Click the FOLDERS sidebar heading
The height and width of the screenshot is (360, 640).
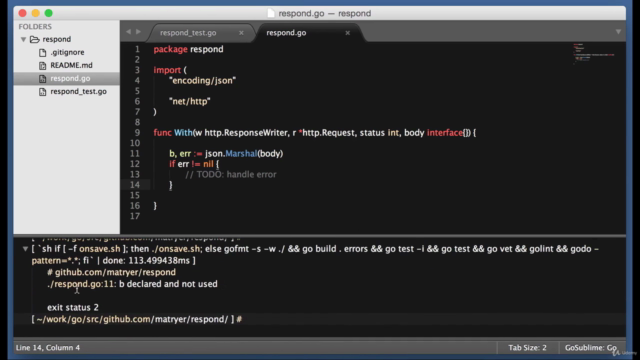click(35, 27)
